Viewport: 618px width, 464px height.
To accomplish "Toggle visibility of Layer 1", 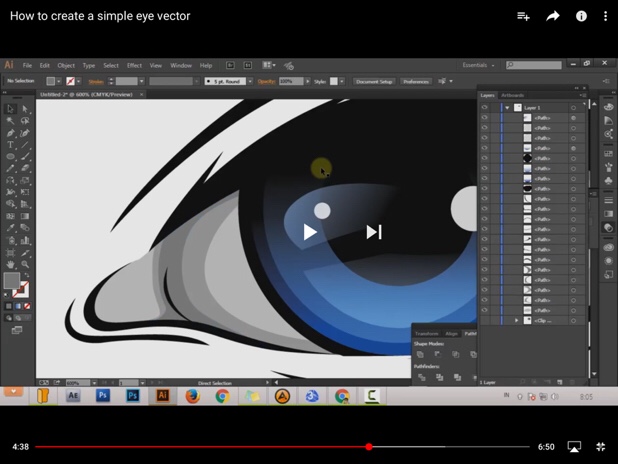I will 485,107.
